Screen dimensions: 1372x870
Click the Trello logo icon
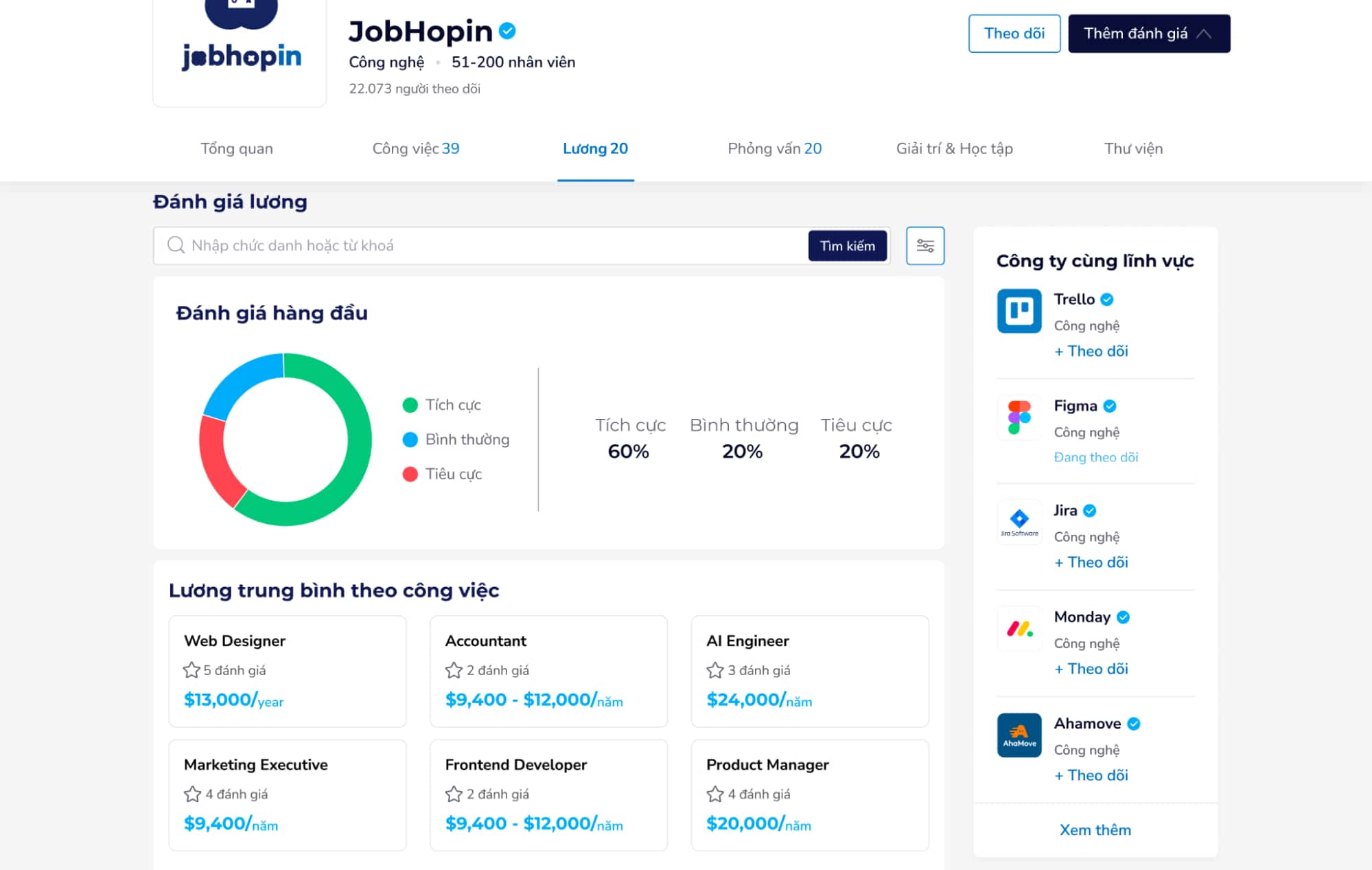click(1019, 311)
